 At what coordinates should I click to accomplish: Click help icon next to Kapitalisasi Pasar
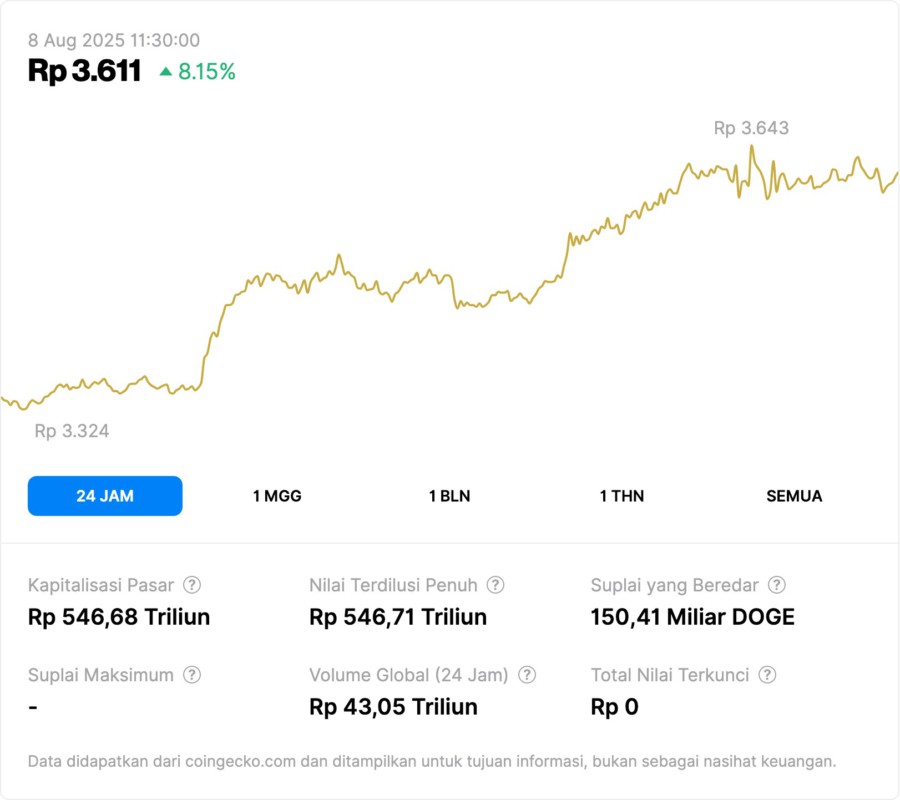click(192, 585)
